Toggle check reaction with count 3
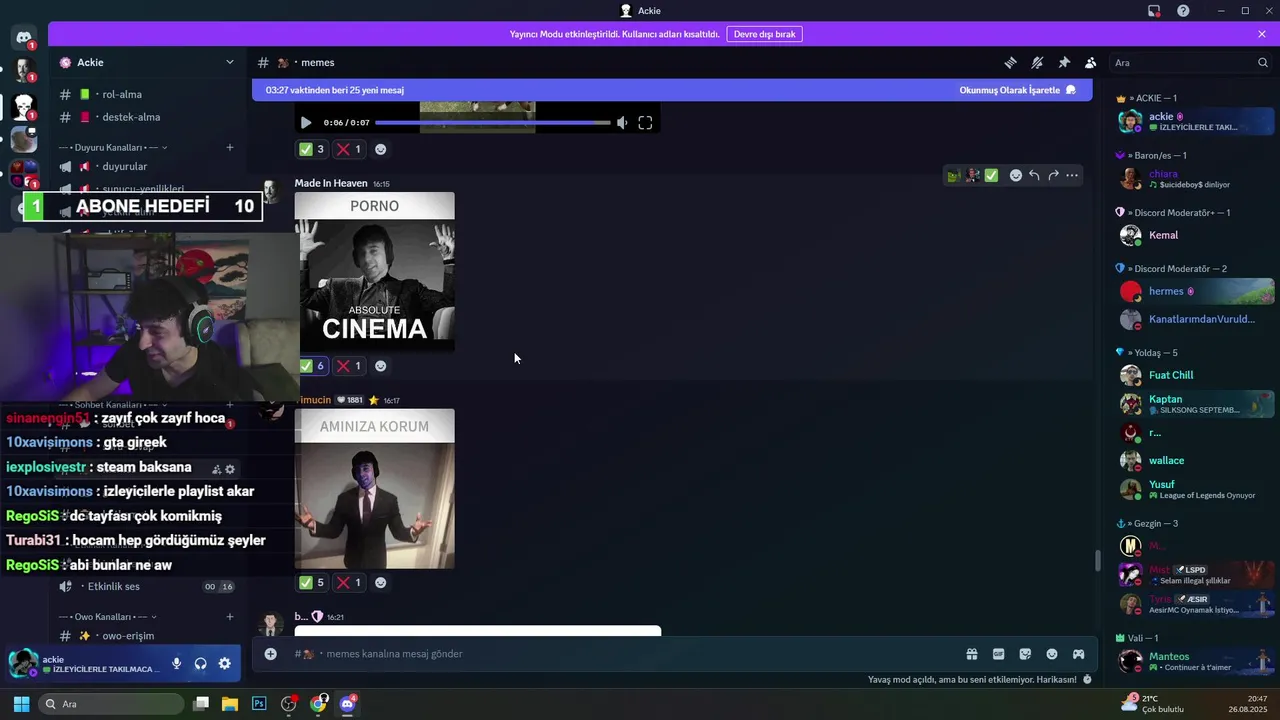 click(x=311, y=149)
